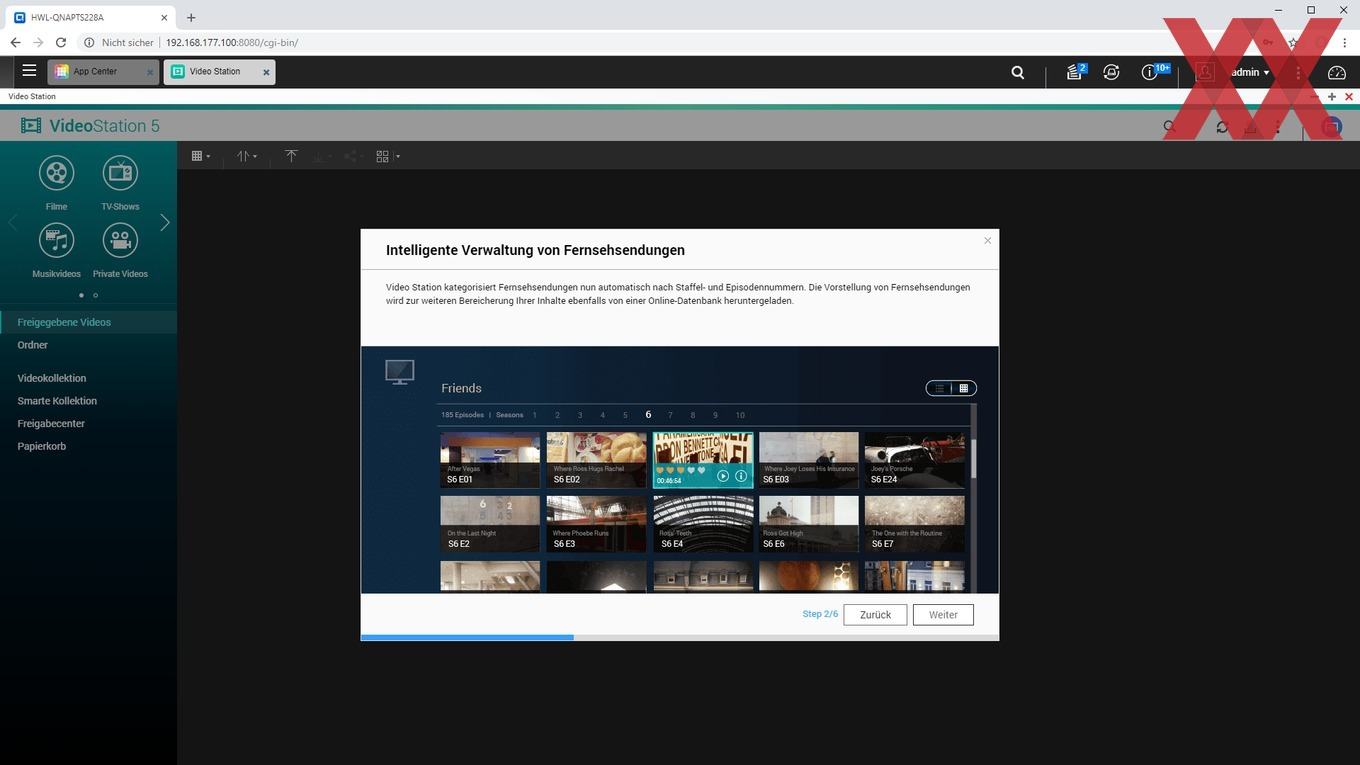Screen dimensions: 1360x765
Task: Open a new browser tab
Action: (x=191, y=17)
